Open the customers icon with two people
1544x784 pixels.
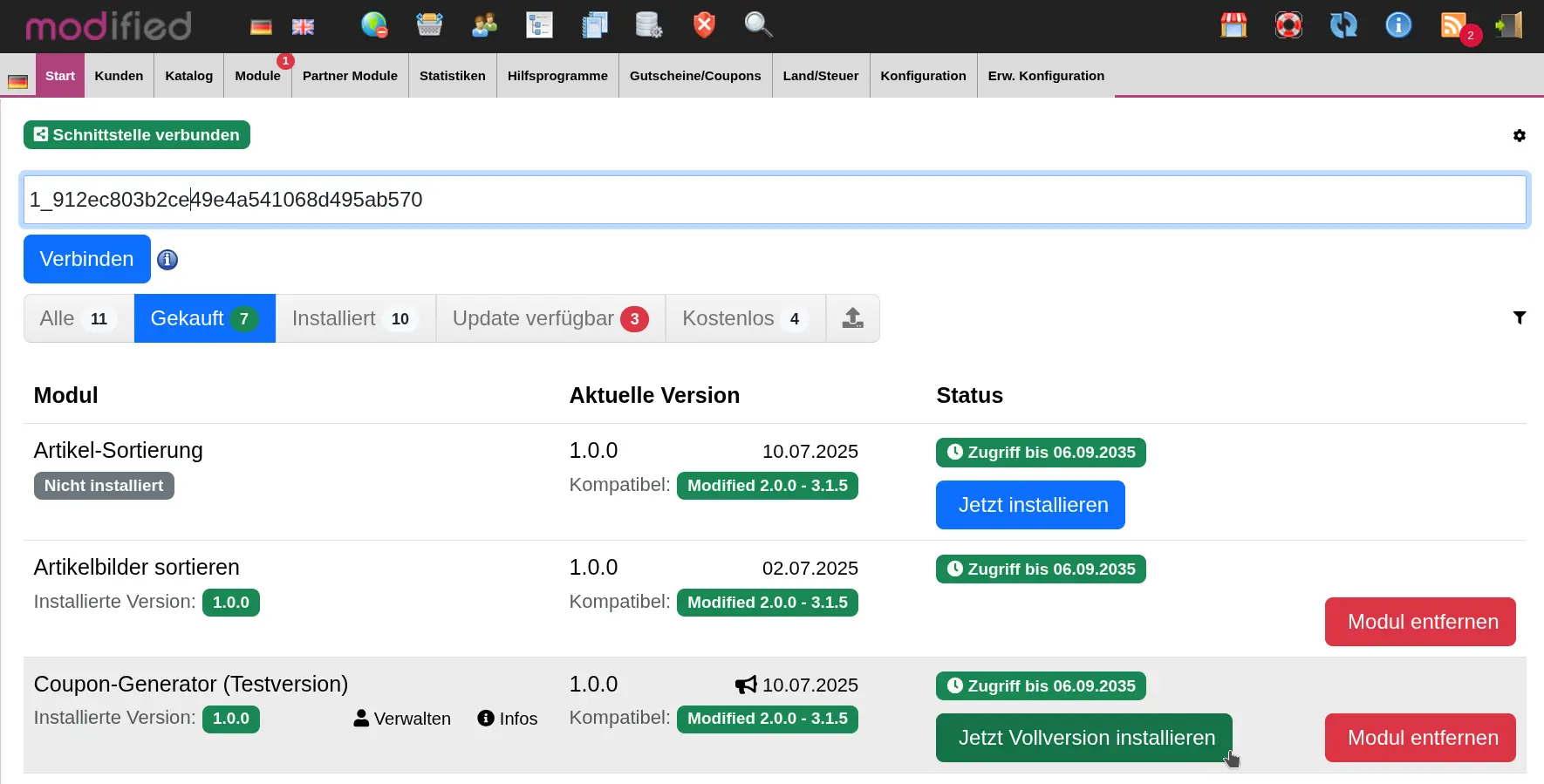click(484, 25)
